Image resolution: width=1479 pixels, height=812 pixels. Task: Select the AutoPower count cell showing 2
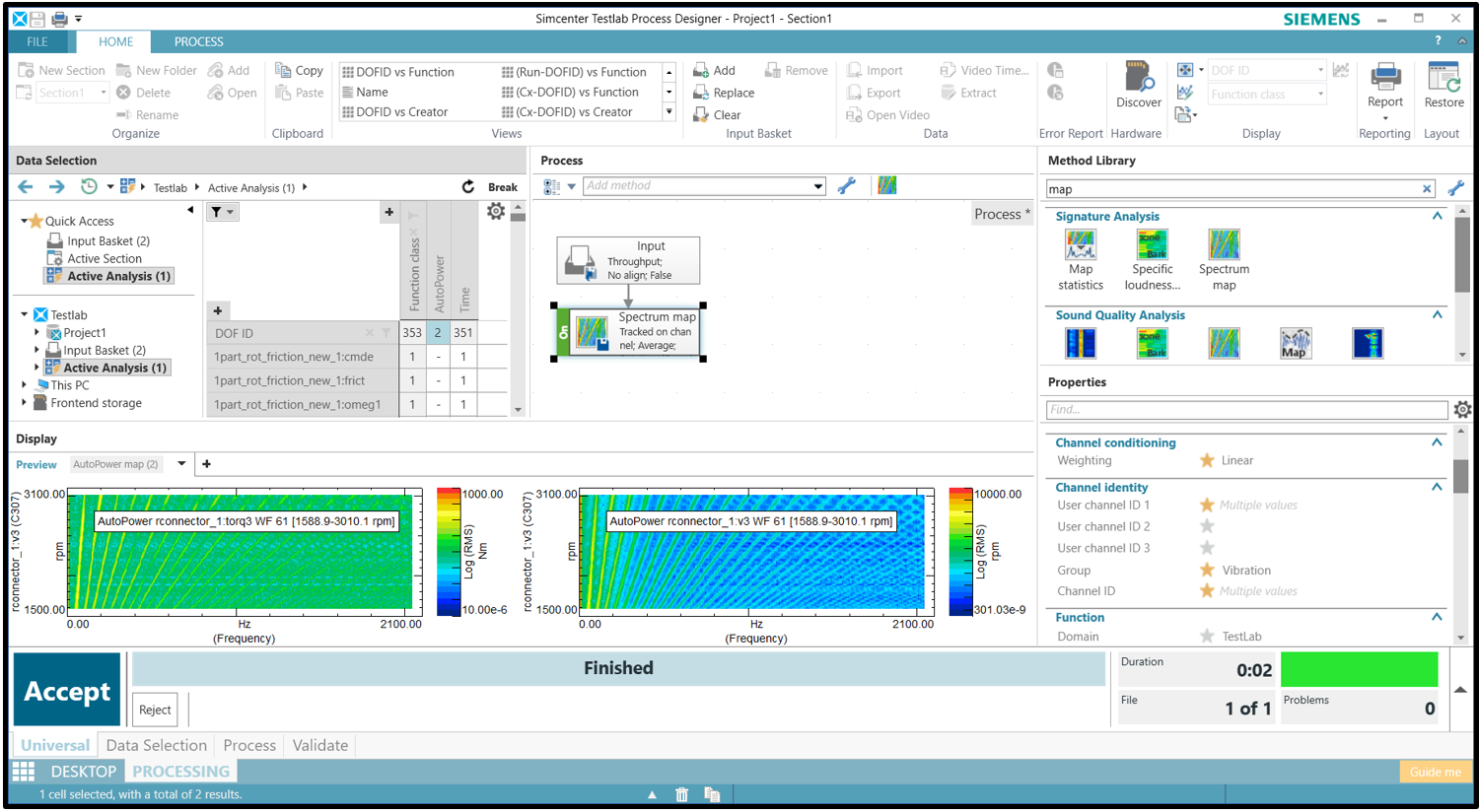(439, 333)
